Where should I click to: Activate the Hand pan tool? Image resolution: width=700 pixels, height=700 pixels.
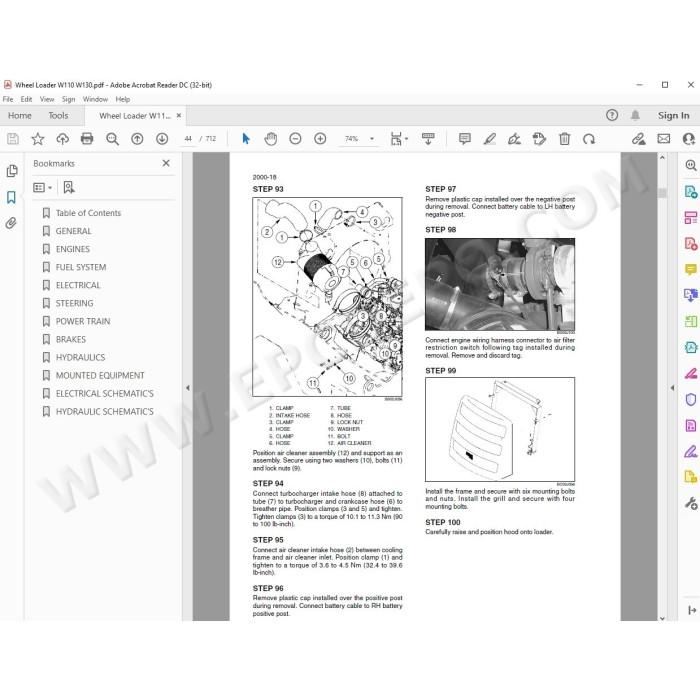pyautogui.click(x=271, y=139)
